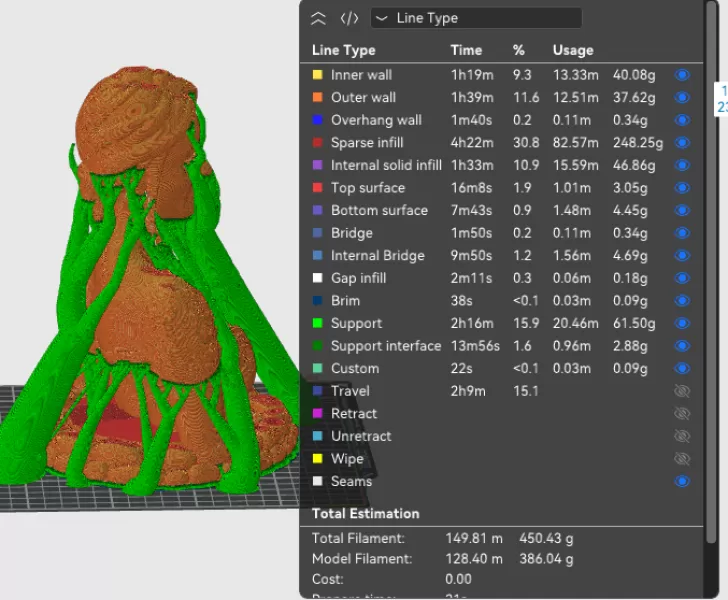Toggle visibility of Outer wall lines

pos(683,98)
